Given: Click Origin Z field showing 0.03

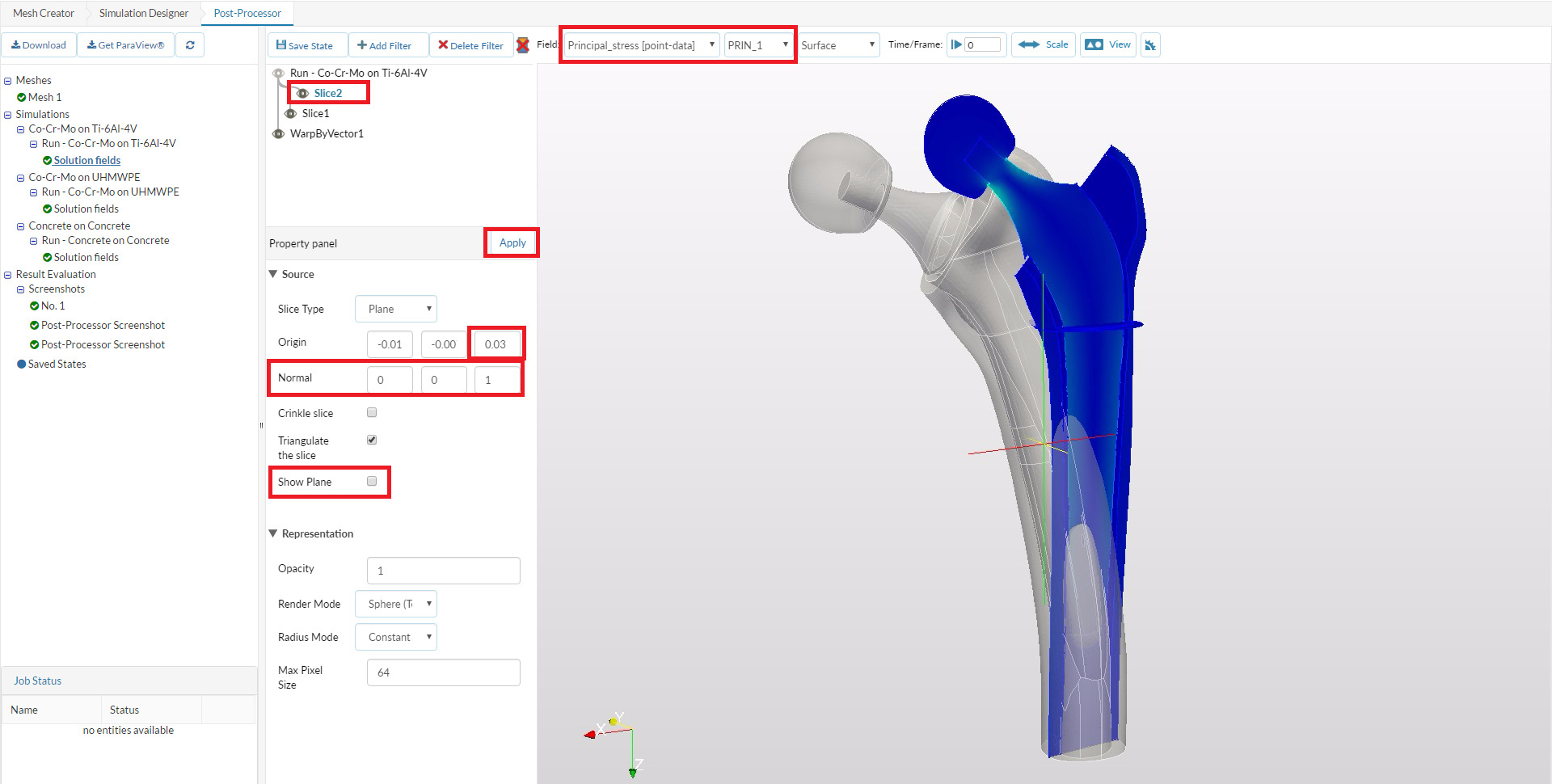Looking at the screenshot, I should 496,344.
